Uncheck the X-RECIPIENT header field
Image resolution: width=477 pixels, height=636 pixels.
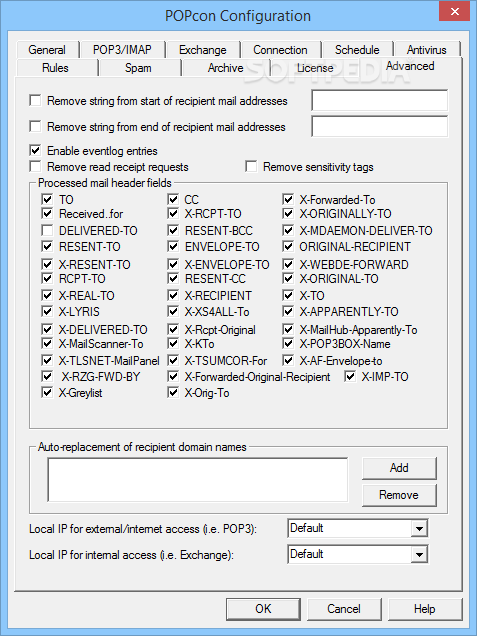(173, 295)
